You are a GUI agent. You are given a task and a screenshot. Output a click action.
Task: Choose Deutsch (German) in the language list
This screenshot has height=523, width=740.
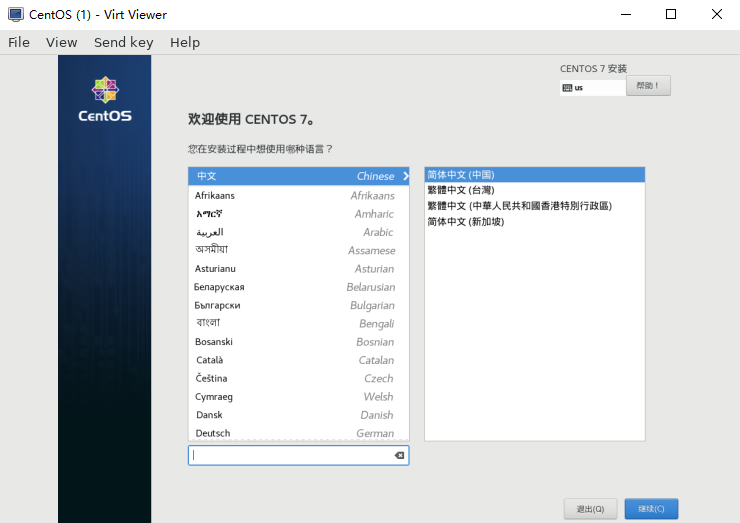(x=298, y=433)
